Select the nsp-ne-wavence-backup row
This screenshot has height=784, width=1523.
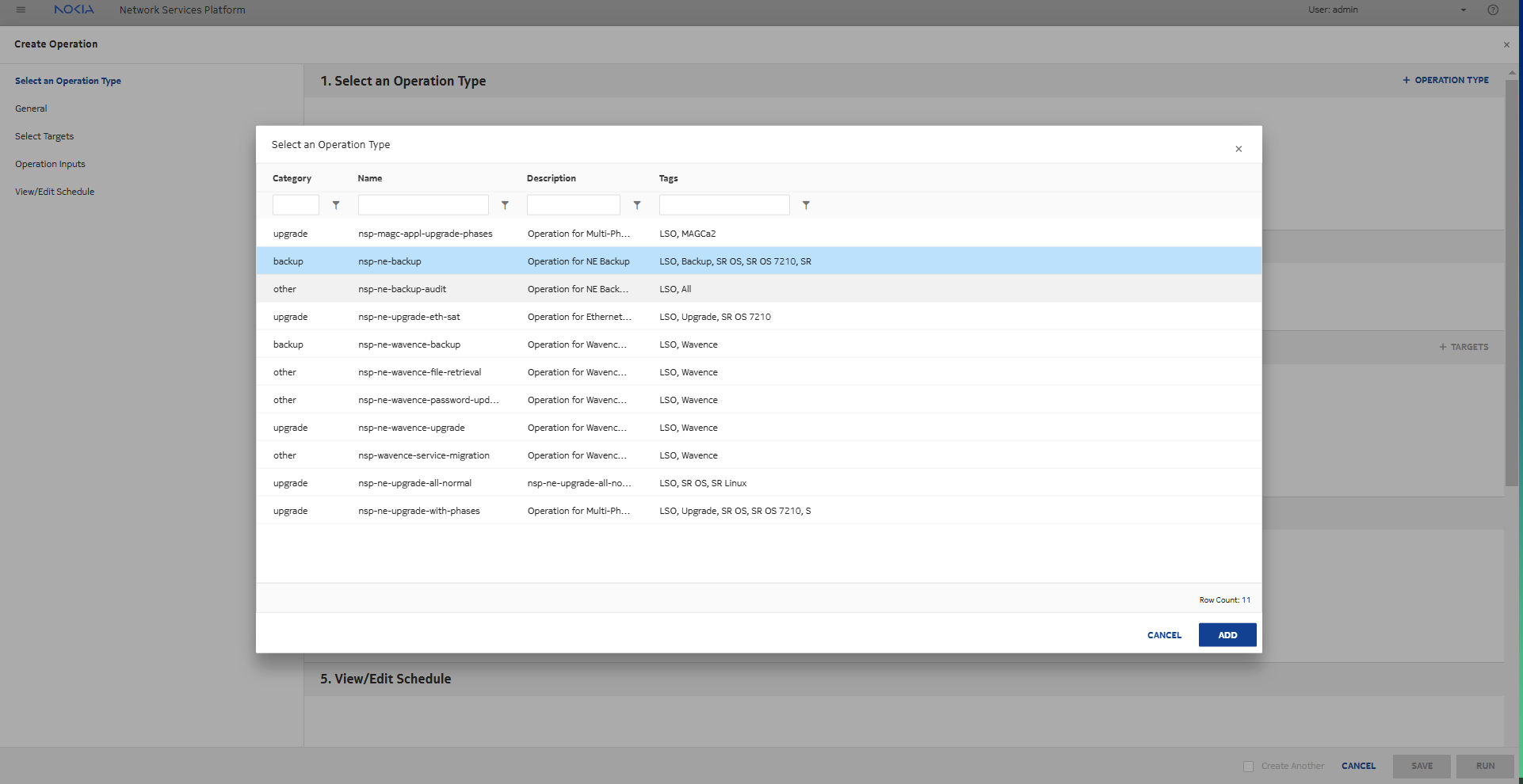[x=409, y=344]
